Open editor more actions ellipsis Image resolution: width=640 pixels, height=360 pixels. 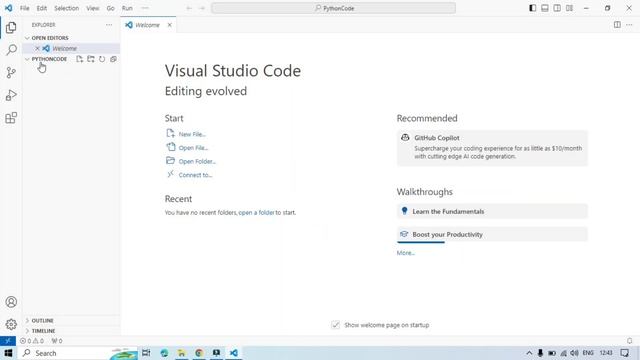629,25
